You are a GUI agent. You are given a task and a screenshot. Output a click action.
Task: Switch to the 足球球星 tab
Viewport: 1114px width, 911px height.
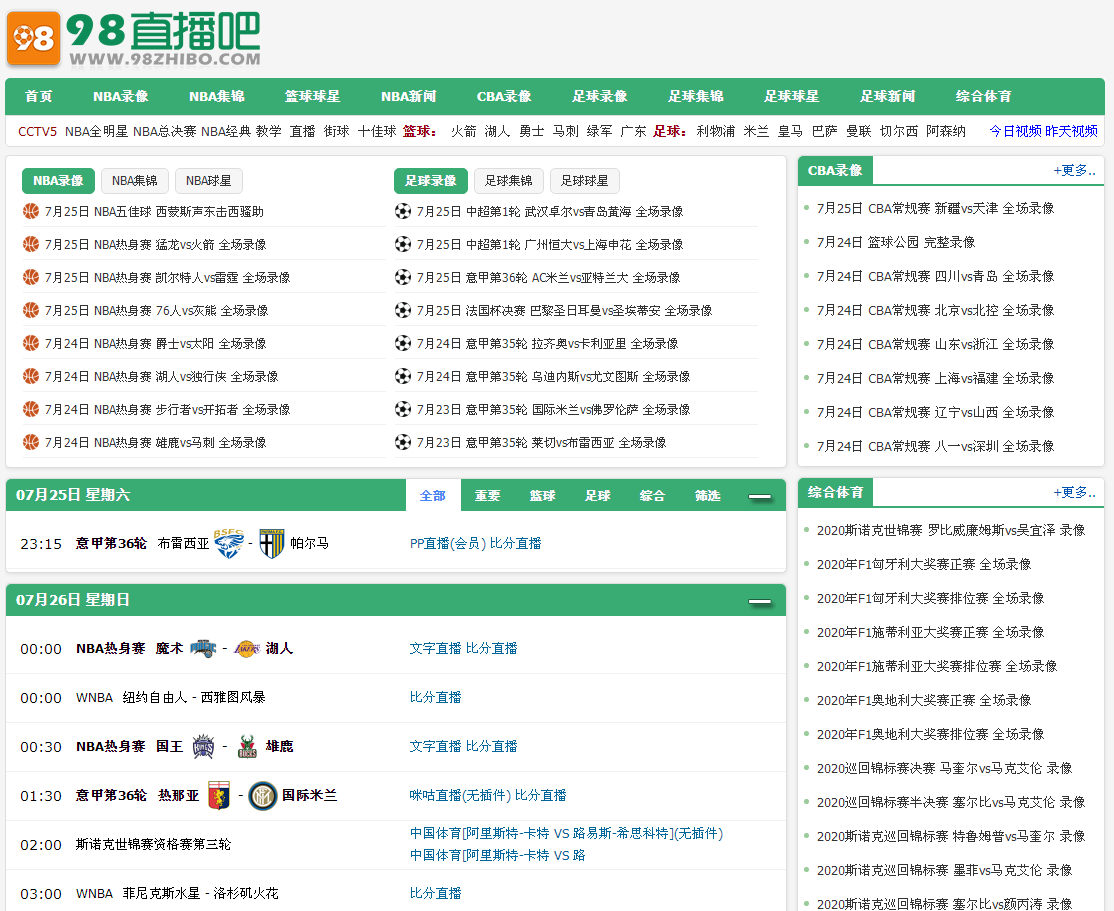tap(585, 180)
